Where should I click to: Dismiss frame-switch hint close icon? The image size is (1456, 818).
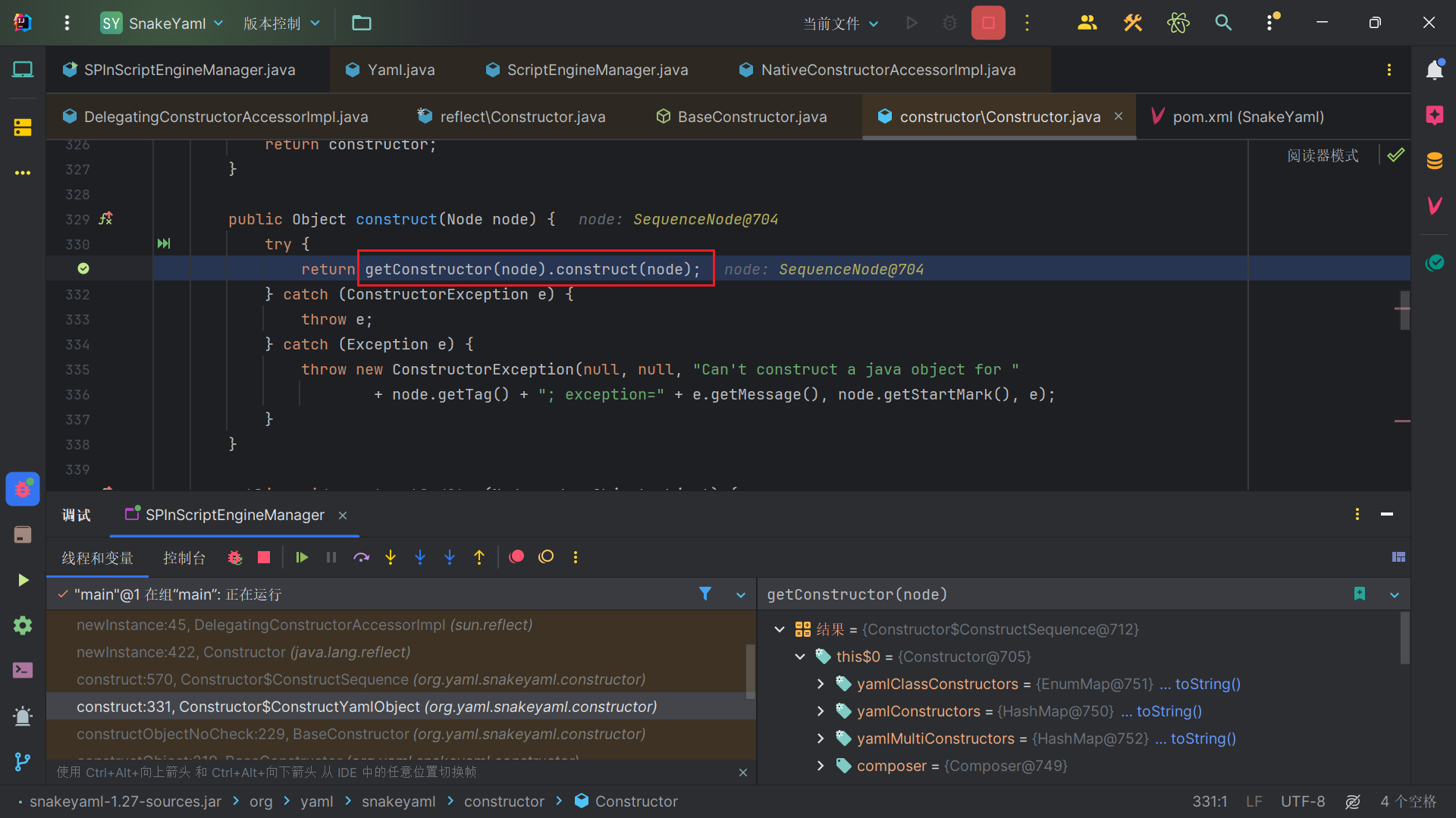742,773
